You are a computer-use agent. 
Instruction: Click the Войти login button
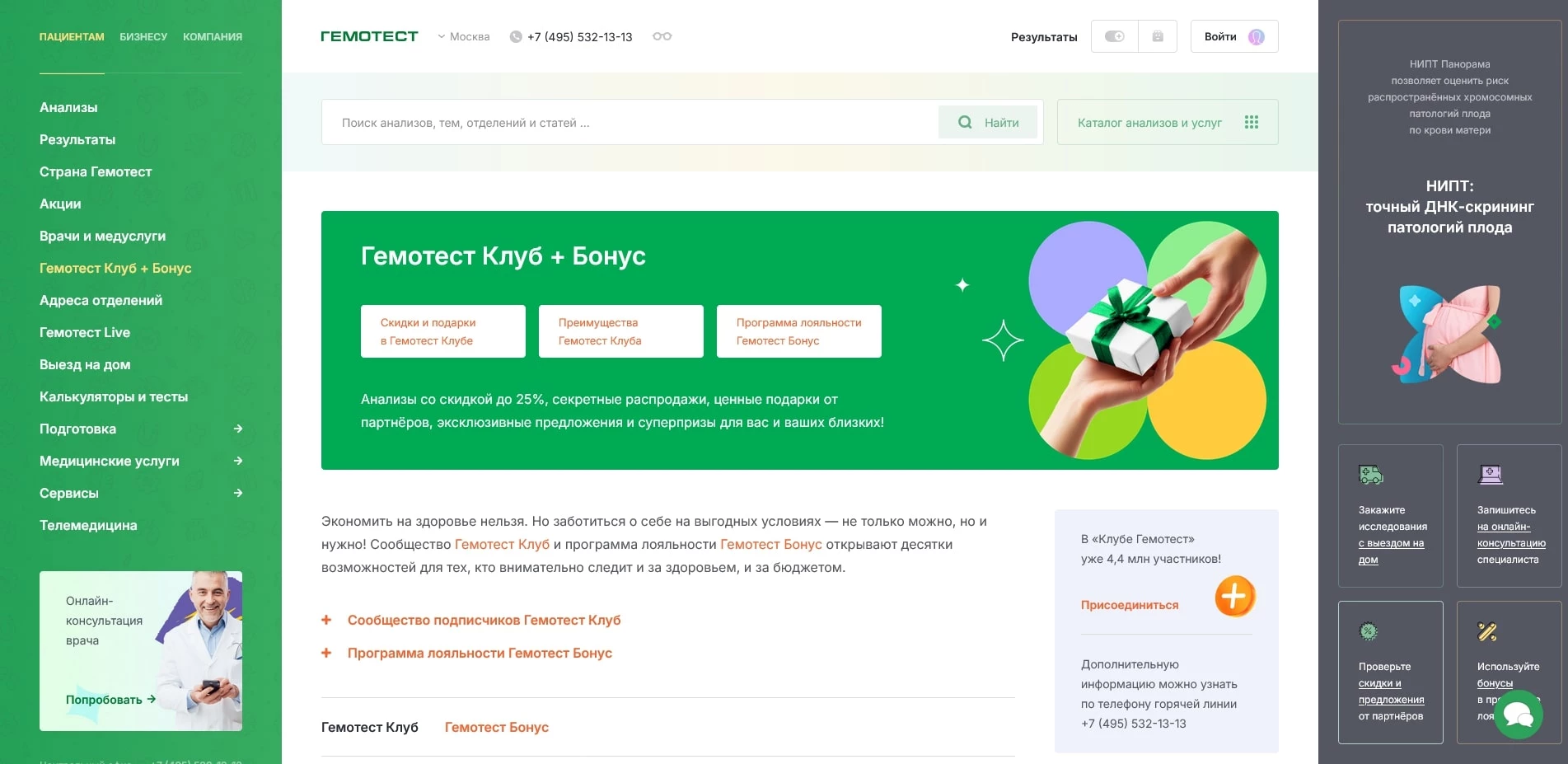click(x=1233, y=36)
